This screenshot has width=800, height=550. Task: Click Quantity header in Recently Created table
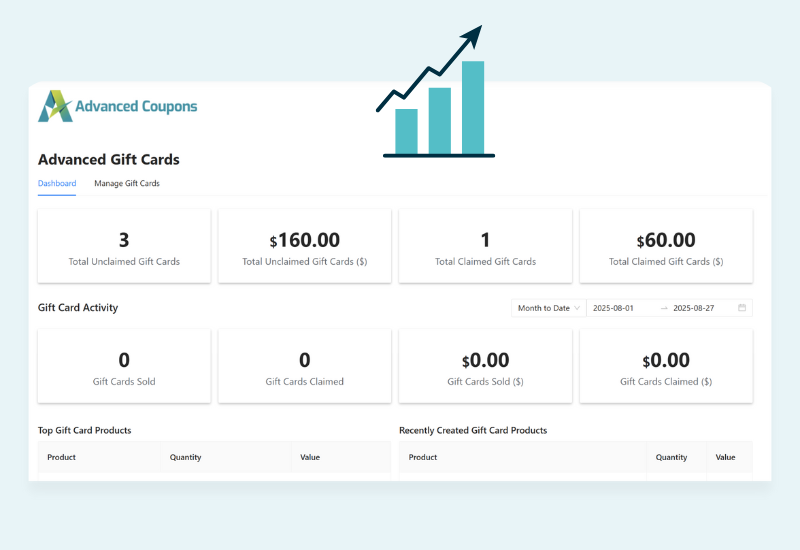point(671,457)
